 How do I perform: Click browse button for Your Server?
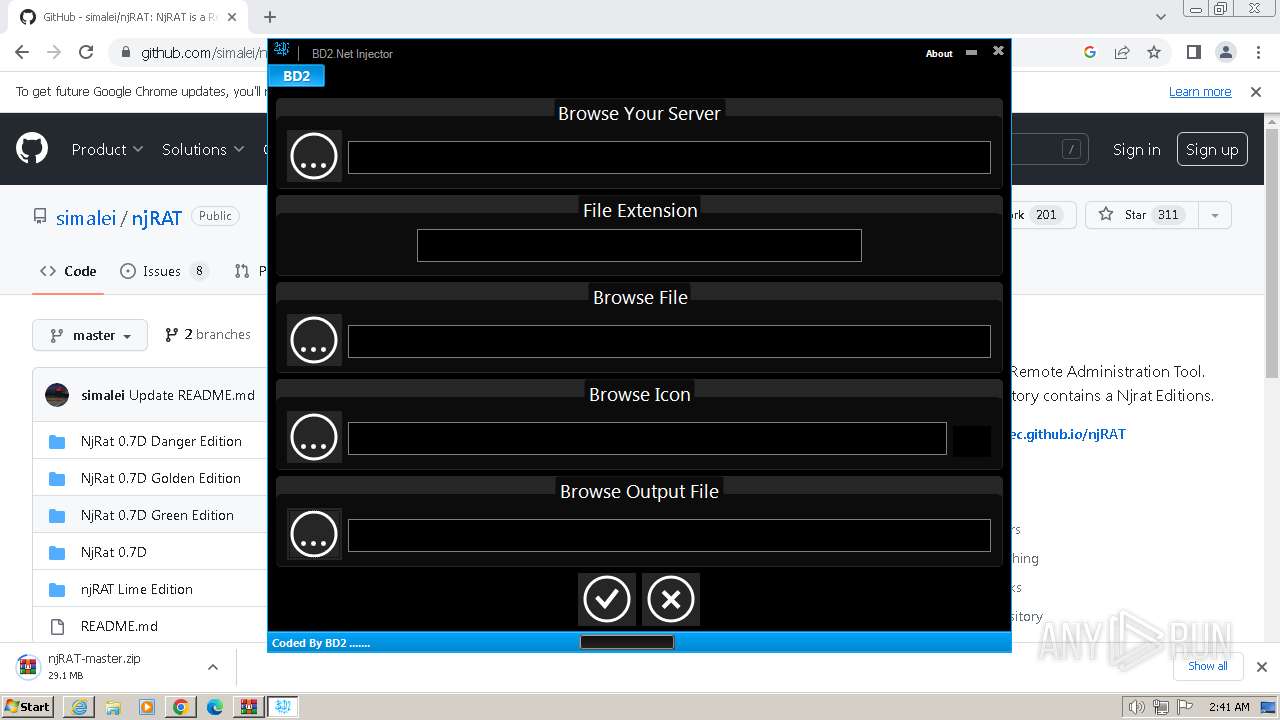coord(314,156)
